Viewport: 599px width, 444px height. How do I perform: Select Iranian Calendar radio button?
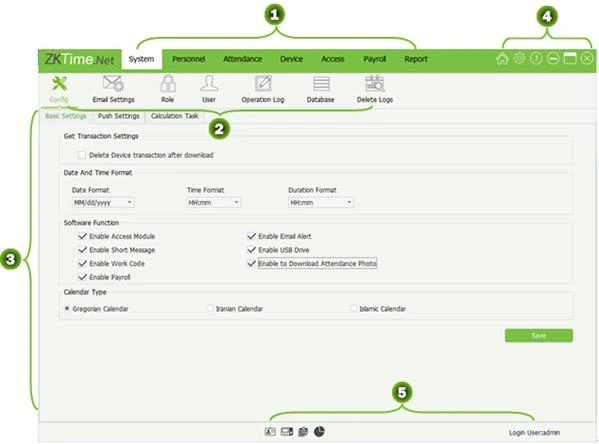pyautogui.click(x=210, y=308)
